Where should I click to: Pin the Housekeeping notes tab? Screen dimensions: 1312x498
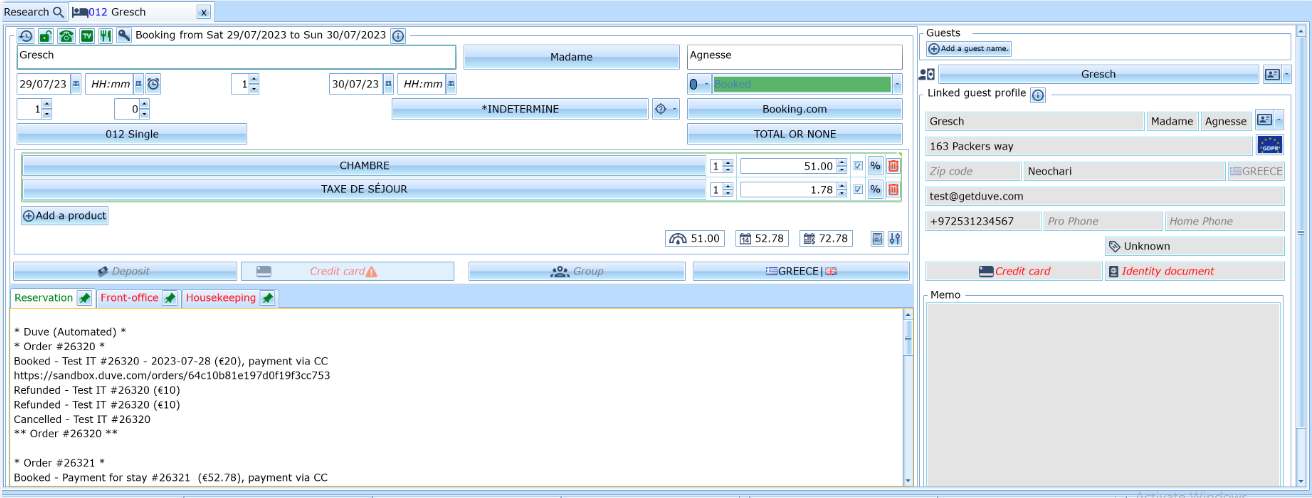pos(268,298)
